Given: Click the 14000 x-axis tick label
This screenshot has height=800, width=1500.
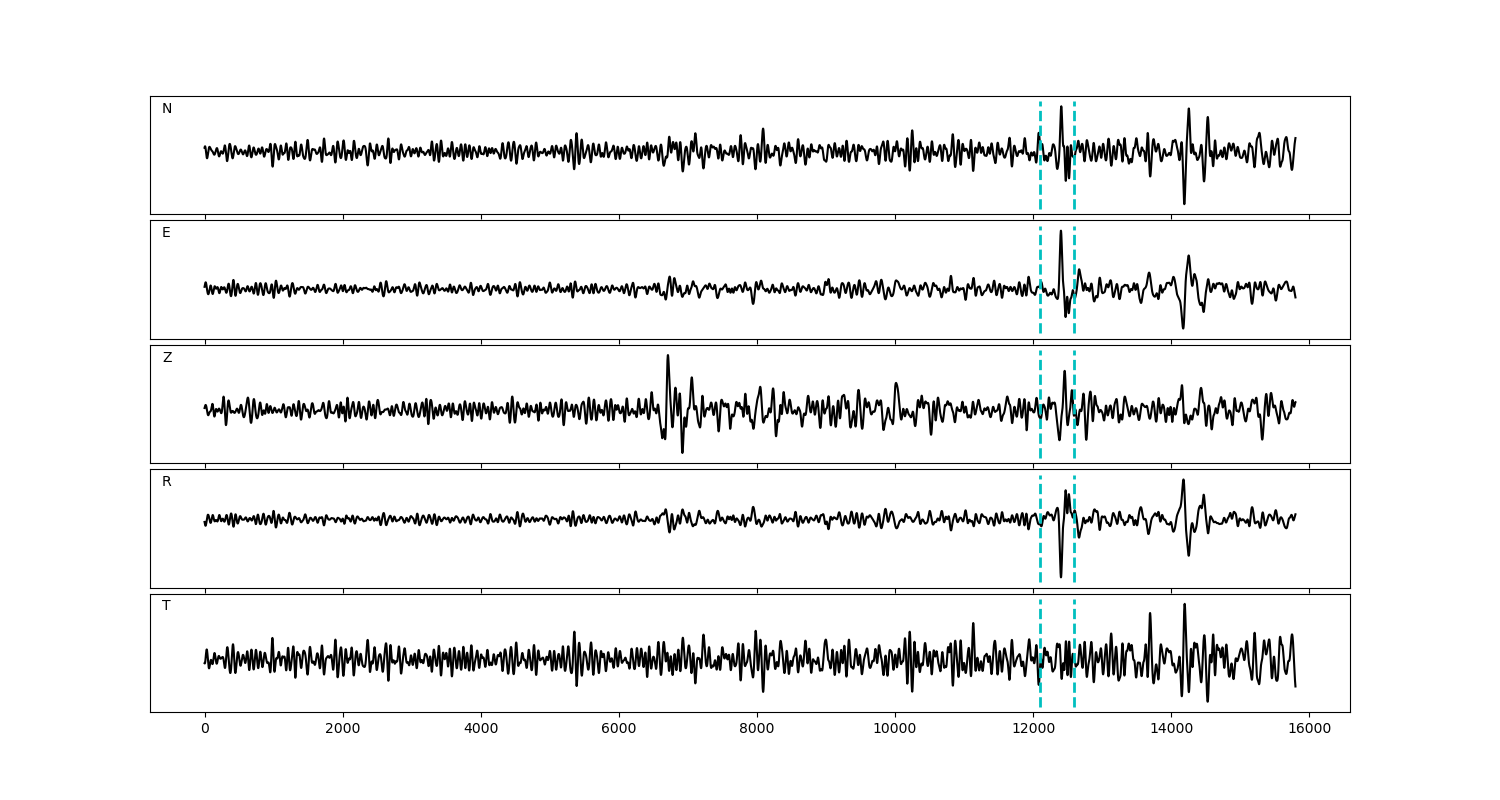Looking at the screenshot, I should [x=1171, y=729].
